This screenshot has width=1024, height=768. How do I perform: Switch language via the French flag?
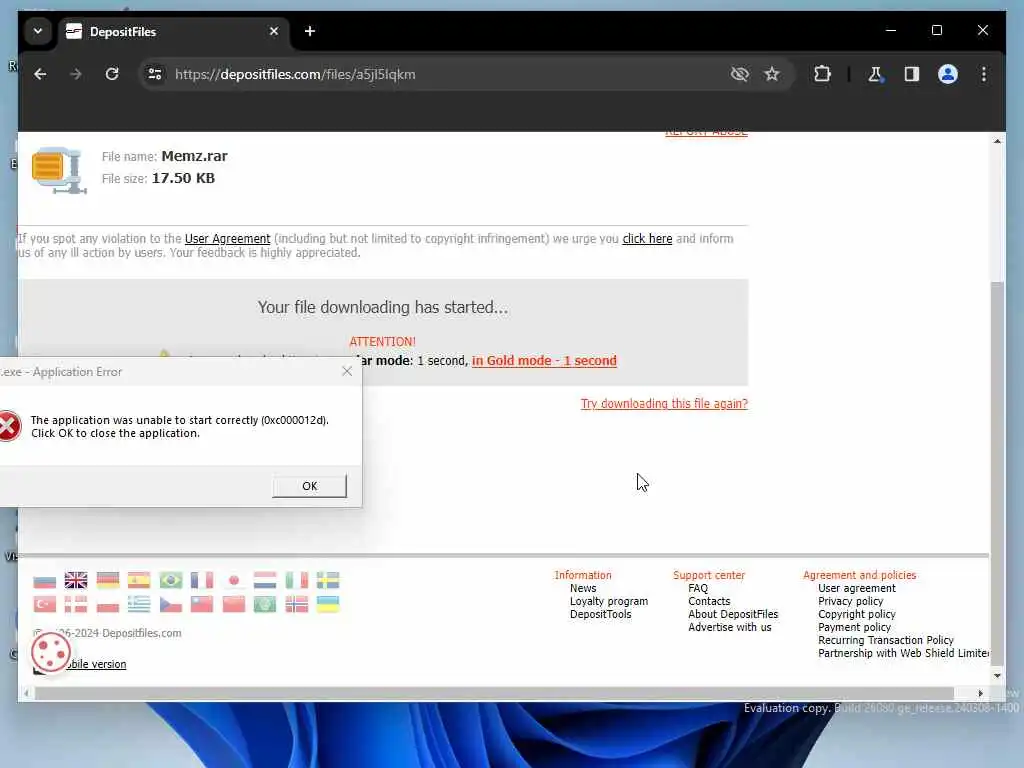pyautogui.click(x=202, y=580)
